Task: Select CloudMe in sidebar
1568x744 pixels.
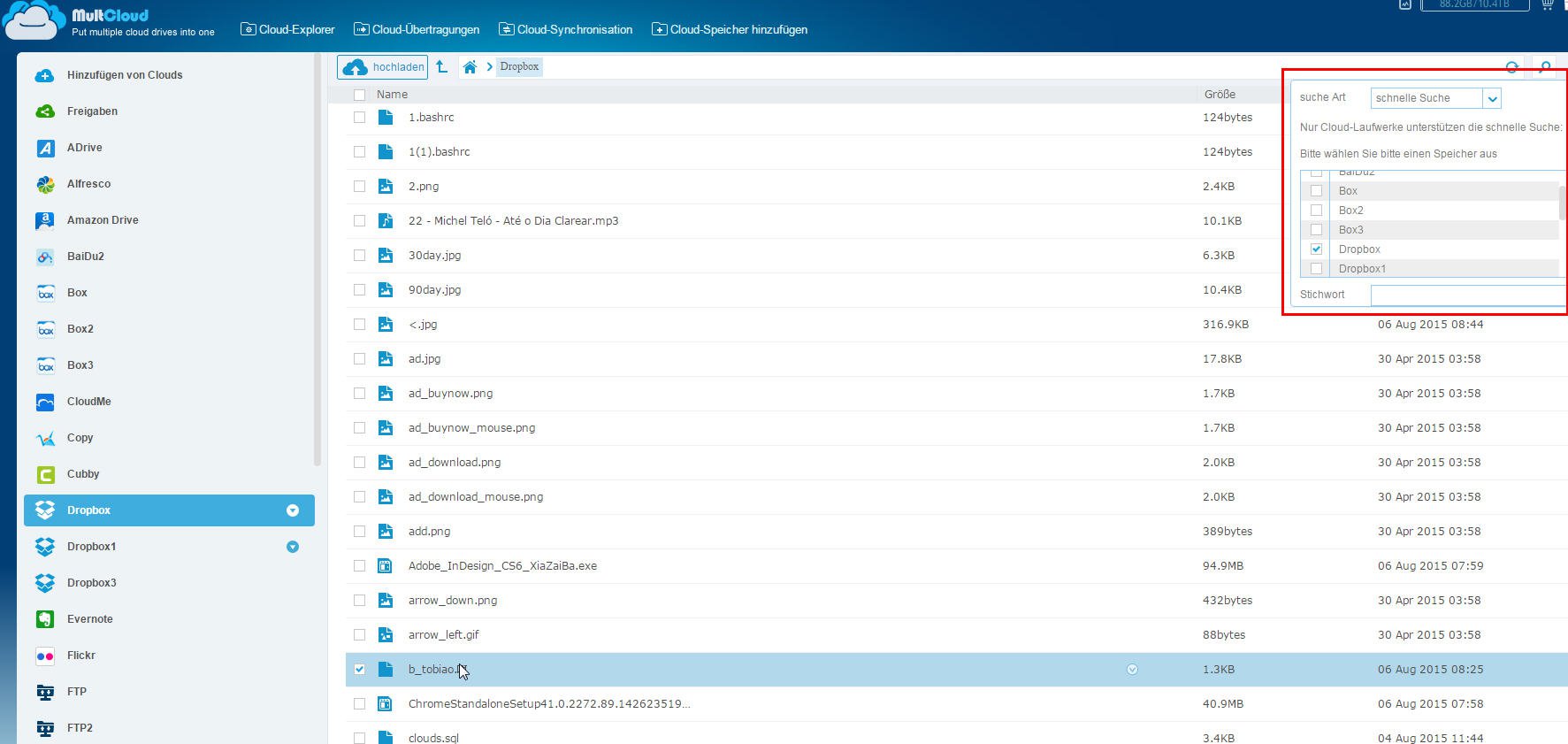Action: (88, 402)
